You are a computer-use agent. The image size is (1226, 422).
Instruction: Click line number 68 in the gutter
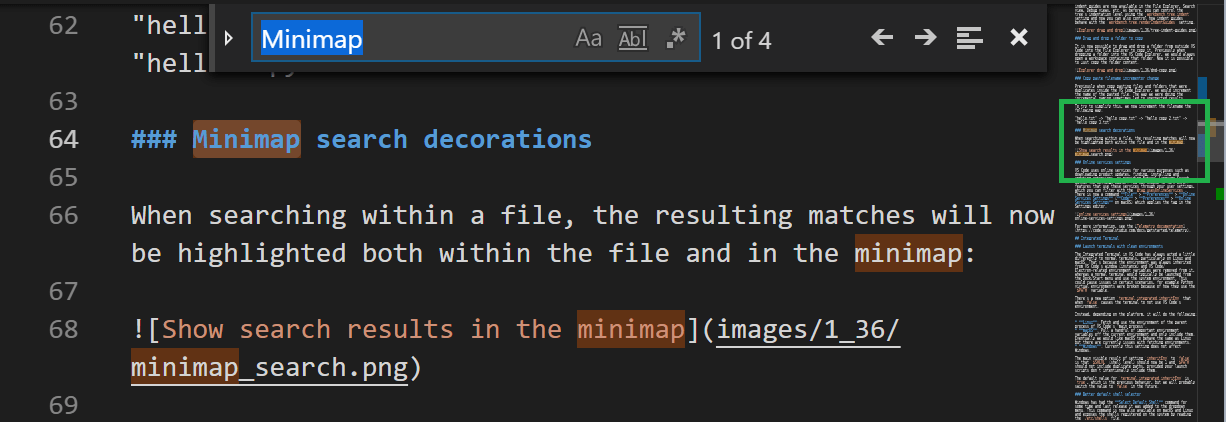click(x=63, y=330)
